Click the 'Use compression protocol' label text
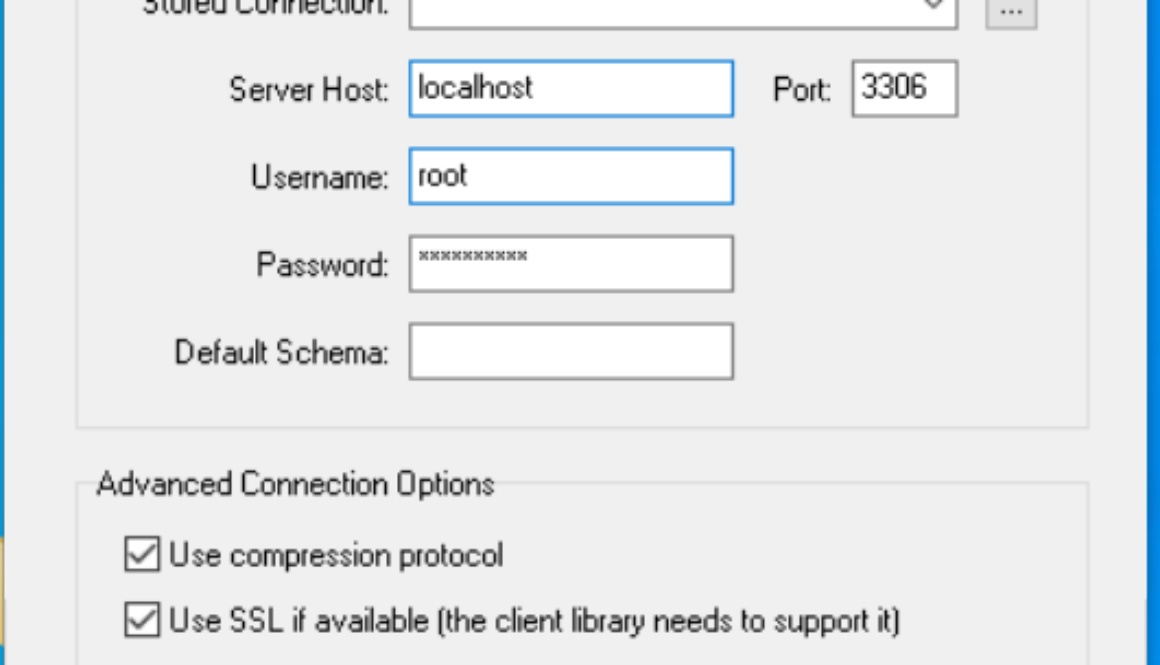 (x=336, y=555)
